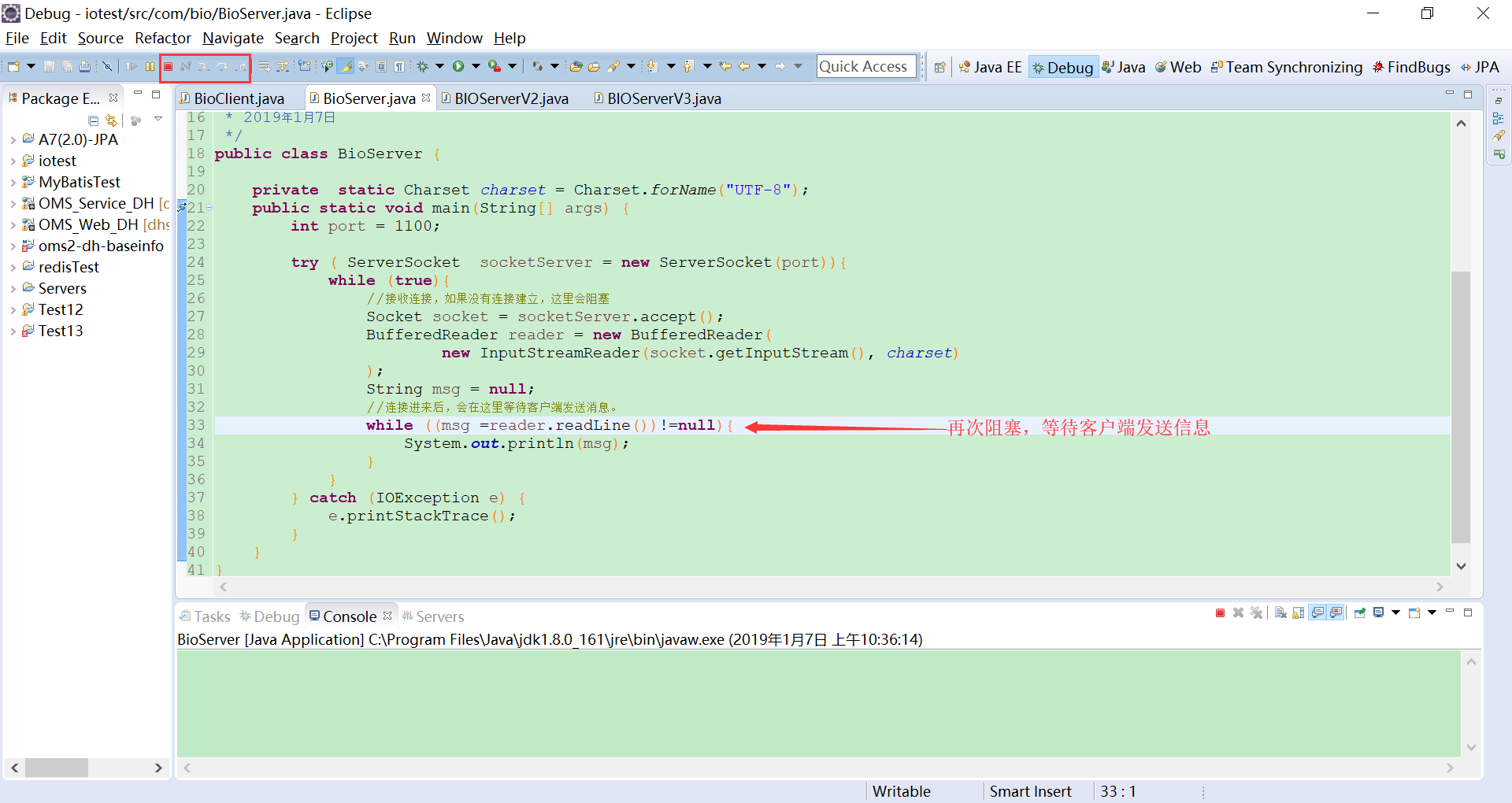This screenshot has width=1512, height=803.
Task: Click the Save All icon
Action: coord(67,67)
